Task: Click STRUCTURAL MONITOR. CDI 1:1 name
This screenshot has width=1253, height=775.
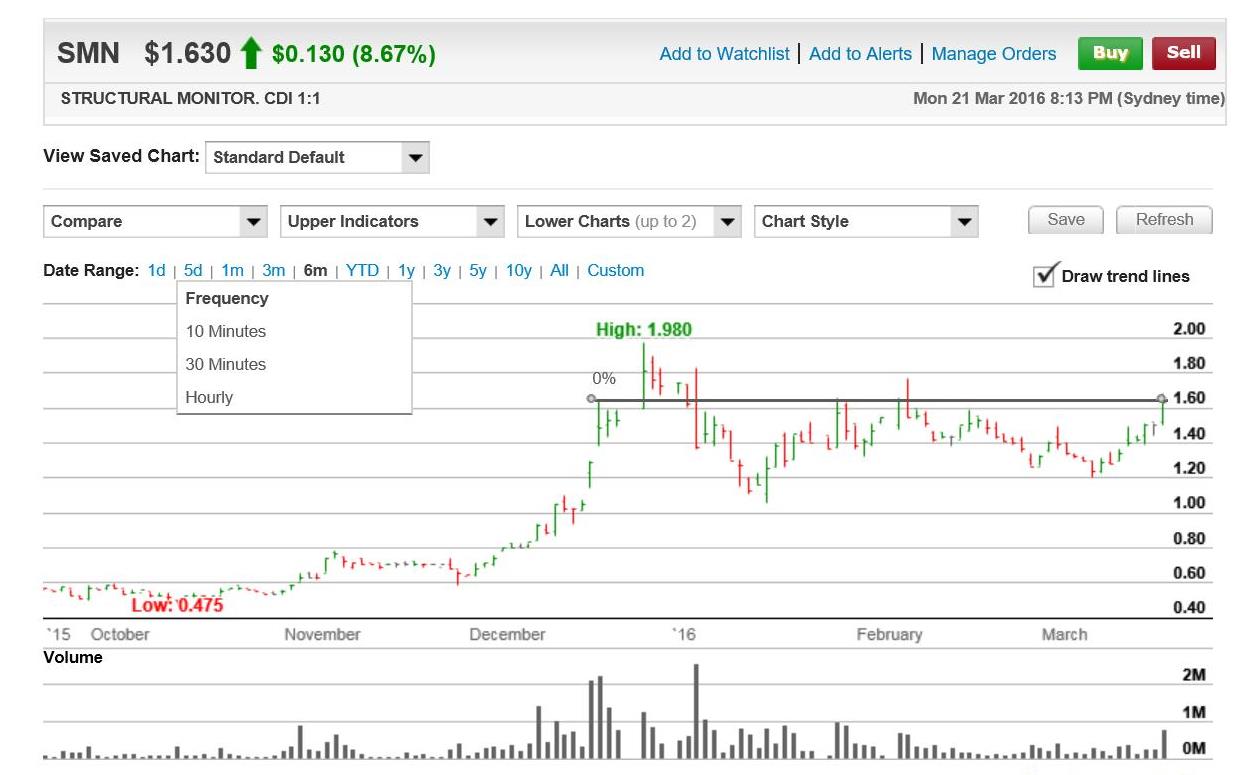Action: [191, 99]
